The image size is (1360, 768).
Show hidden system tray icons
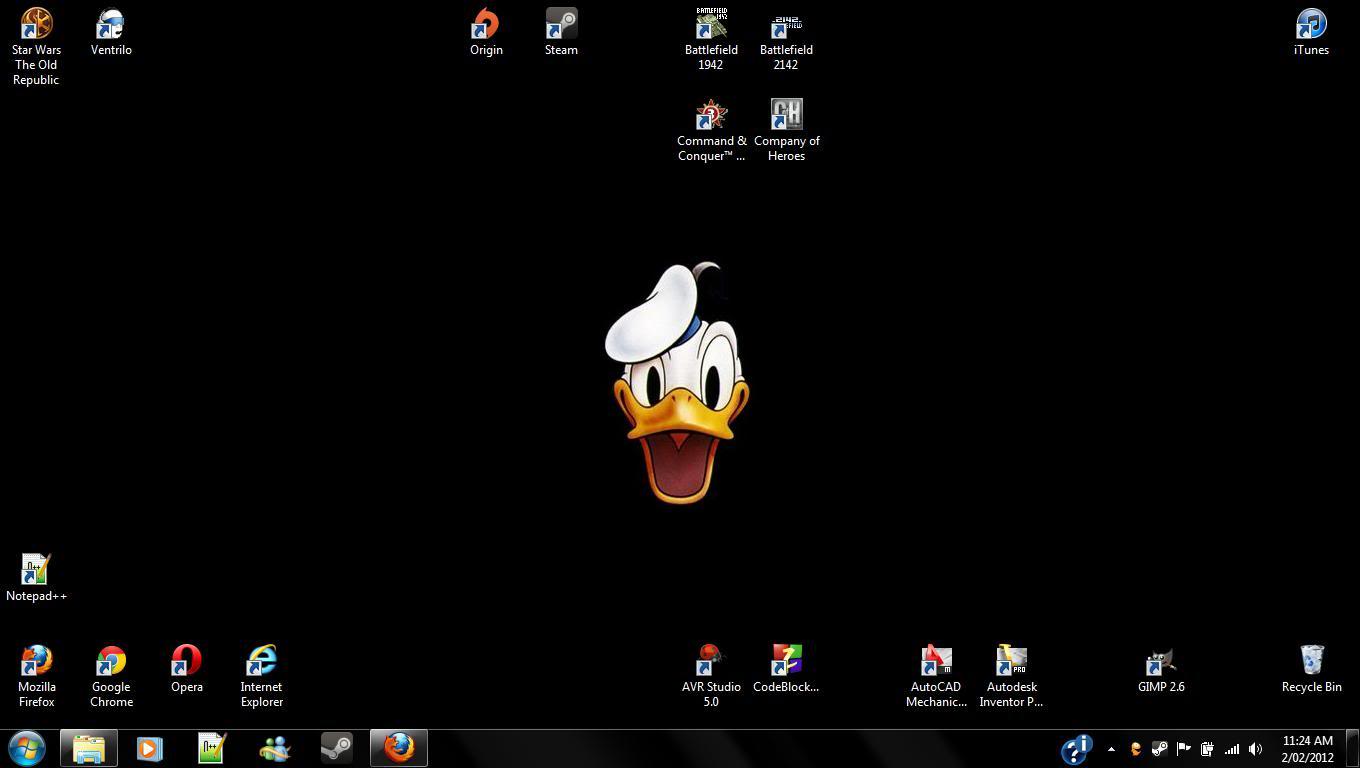[1111, 749]
